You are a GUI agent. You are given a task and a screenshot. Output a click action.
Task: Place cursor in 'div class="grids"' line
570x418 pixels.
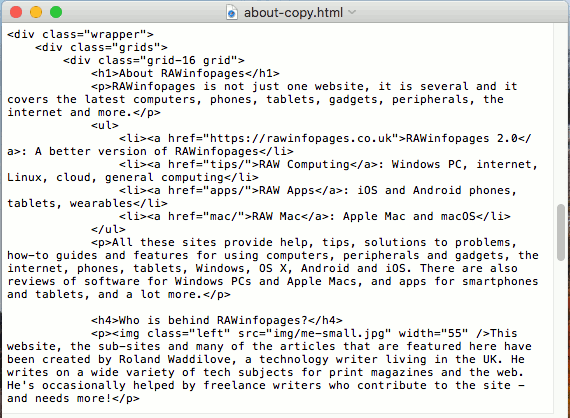pos(101,48)
